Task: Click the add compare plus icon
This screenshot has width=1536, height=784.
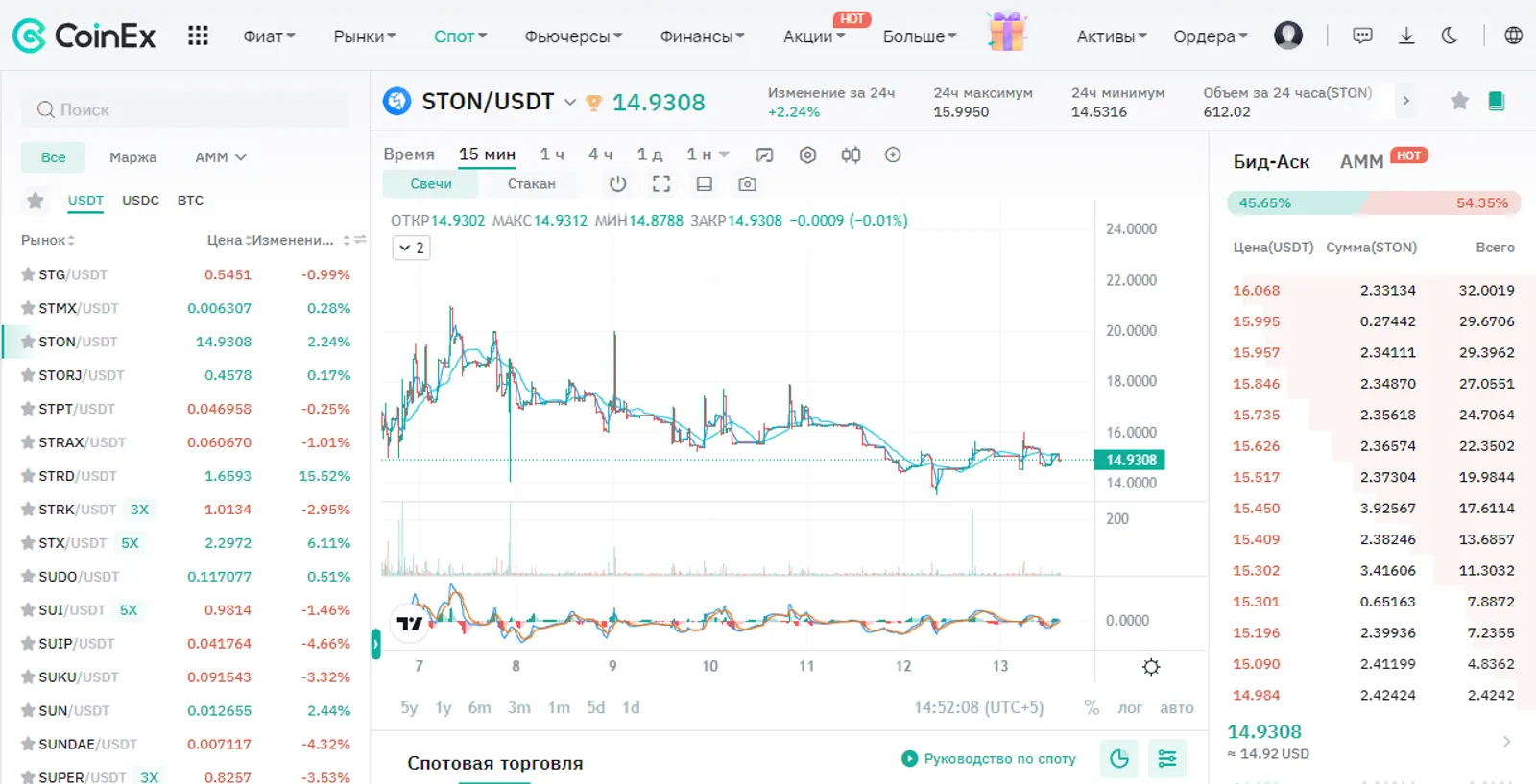Action: (x=893, y=154)
